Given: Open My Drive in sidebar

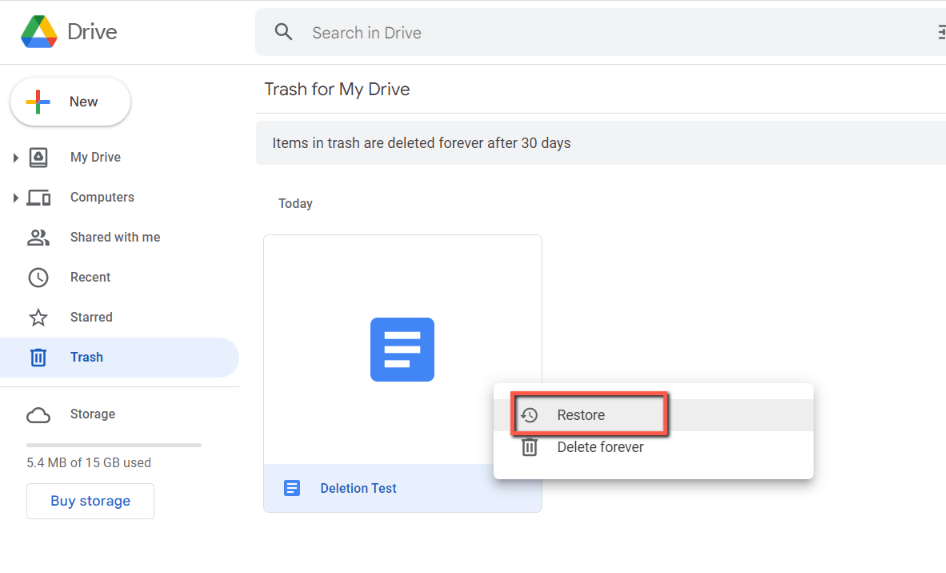Looking at the screenshot, I should [x=95, y=157].
